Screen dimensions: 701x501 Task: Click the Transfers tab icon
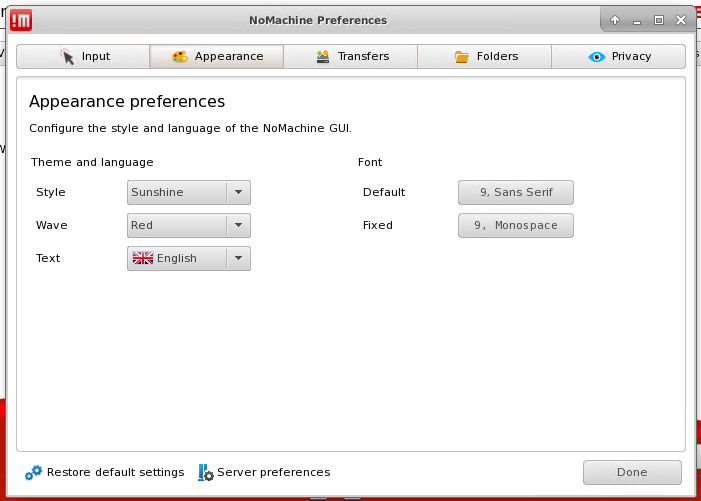(323, 57)
